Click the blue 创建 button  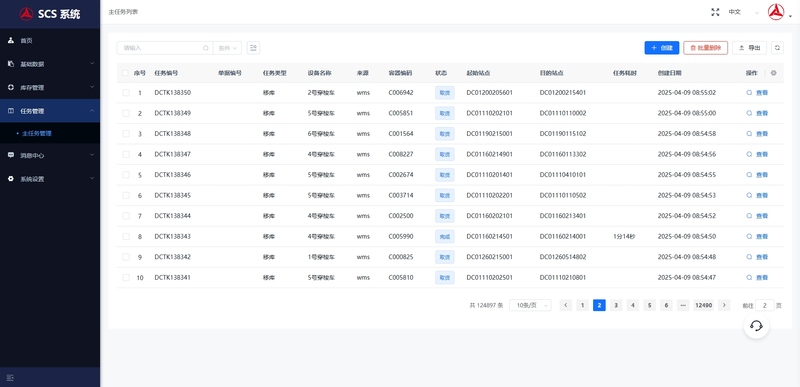[662, 48]
